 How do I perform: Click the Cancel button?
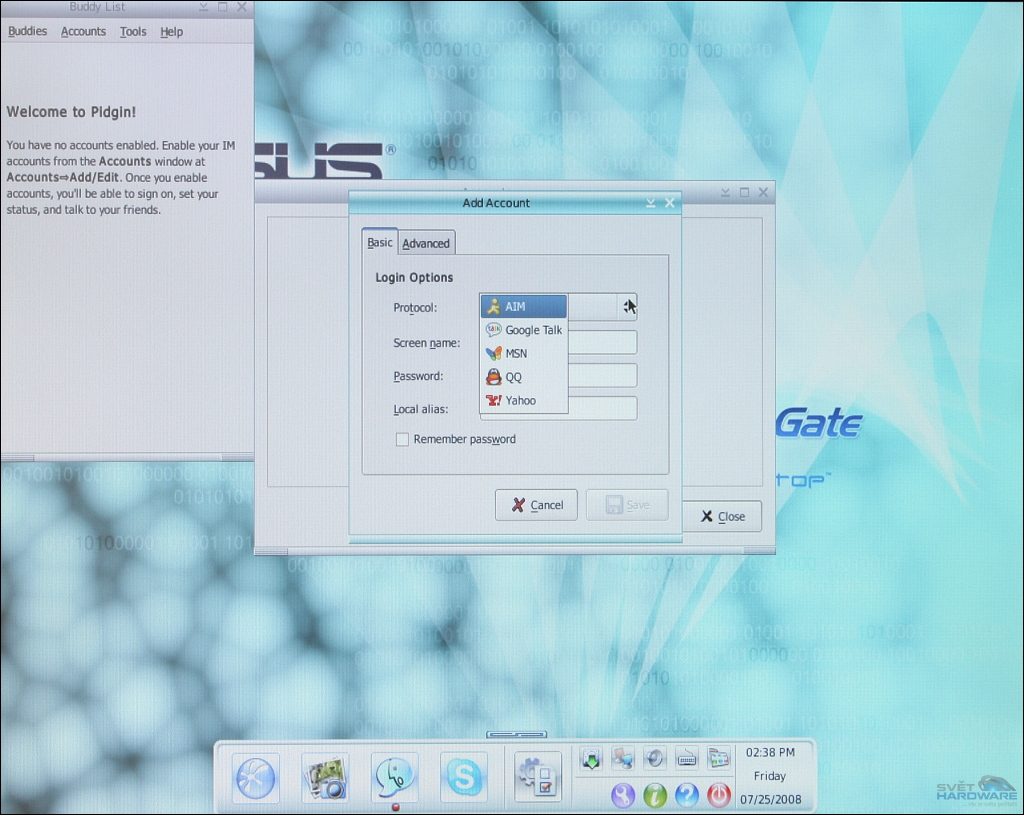(x=536, y=504)
